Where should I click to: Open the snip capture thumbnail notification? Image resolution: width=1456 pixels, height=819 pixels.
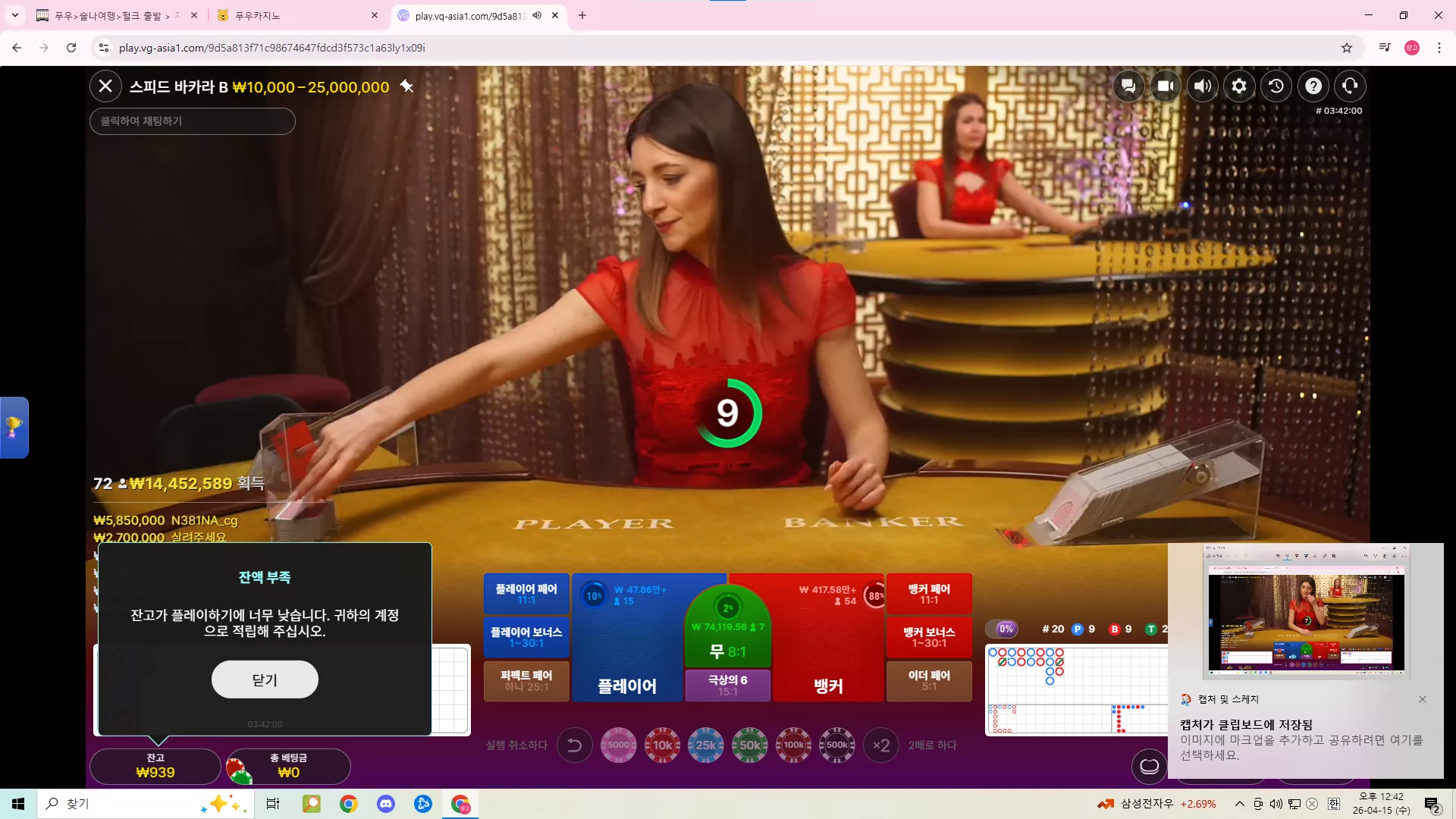coord(1305,611)
